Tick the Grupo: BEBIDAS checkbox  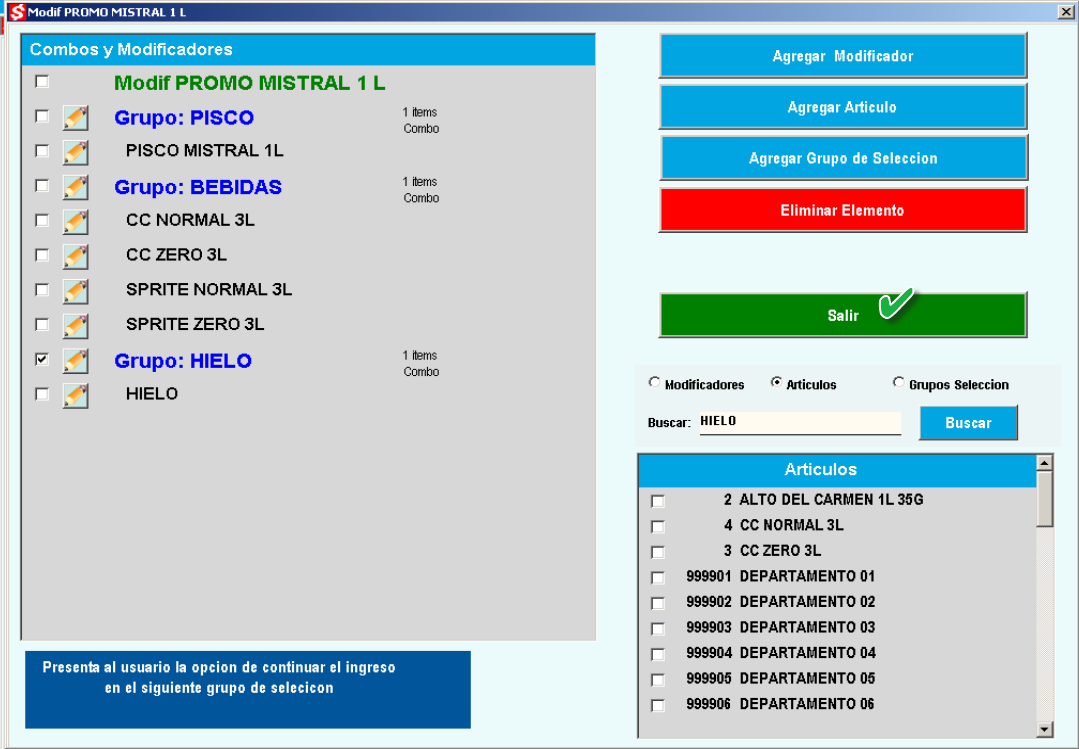(x=42, y=185)
